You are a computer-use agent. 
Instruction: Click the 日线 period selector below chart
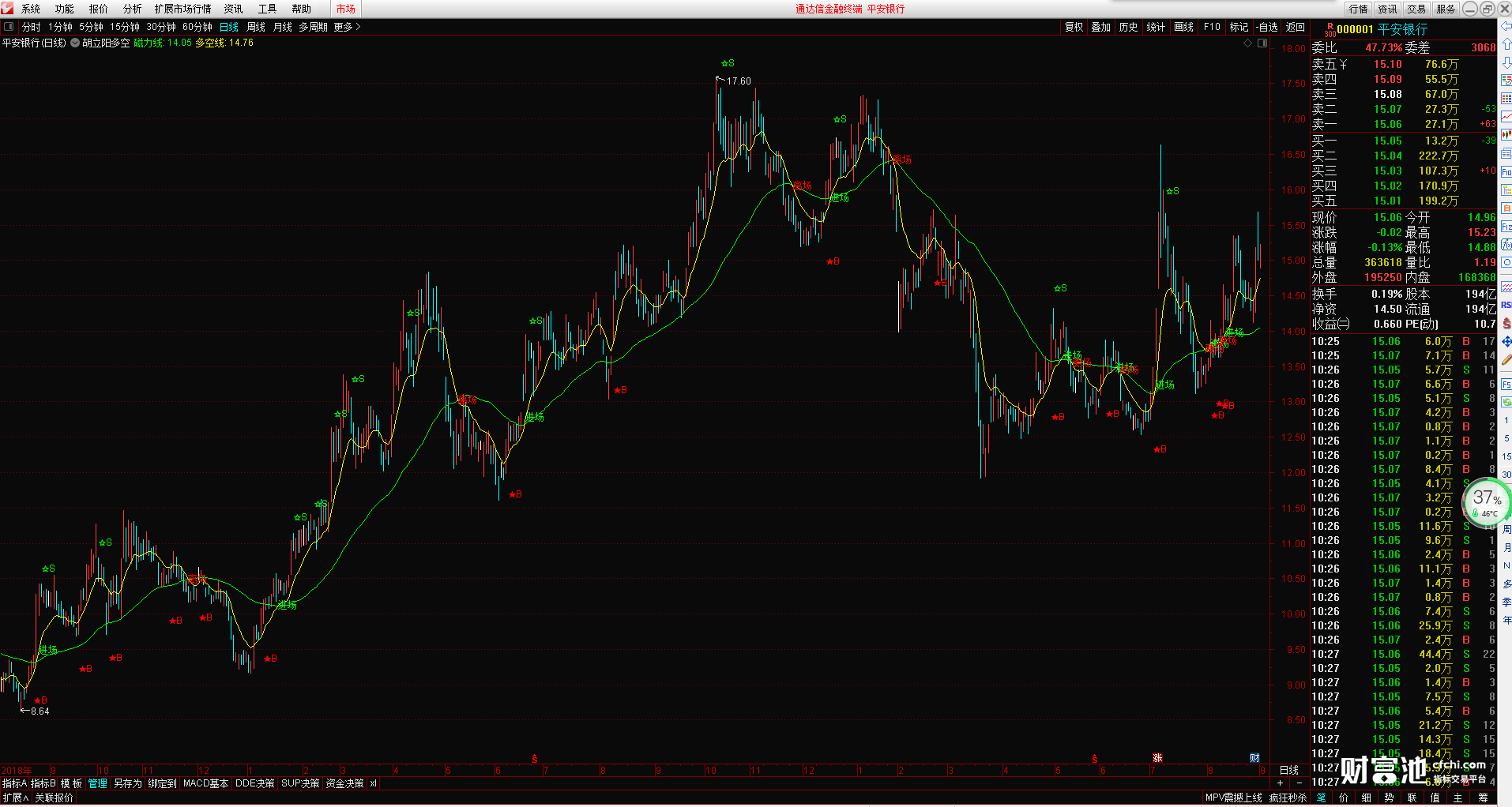[x=1289, y=770]
